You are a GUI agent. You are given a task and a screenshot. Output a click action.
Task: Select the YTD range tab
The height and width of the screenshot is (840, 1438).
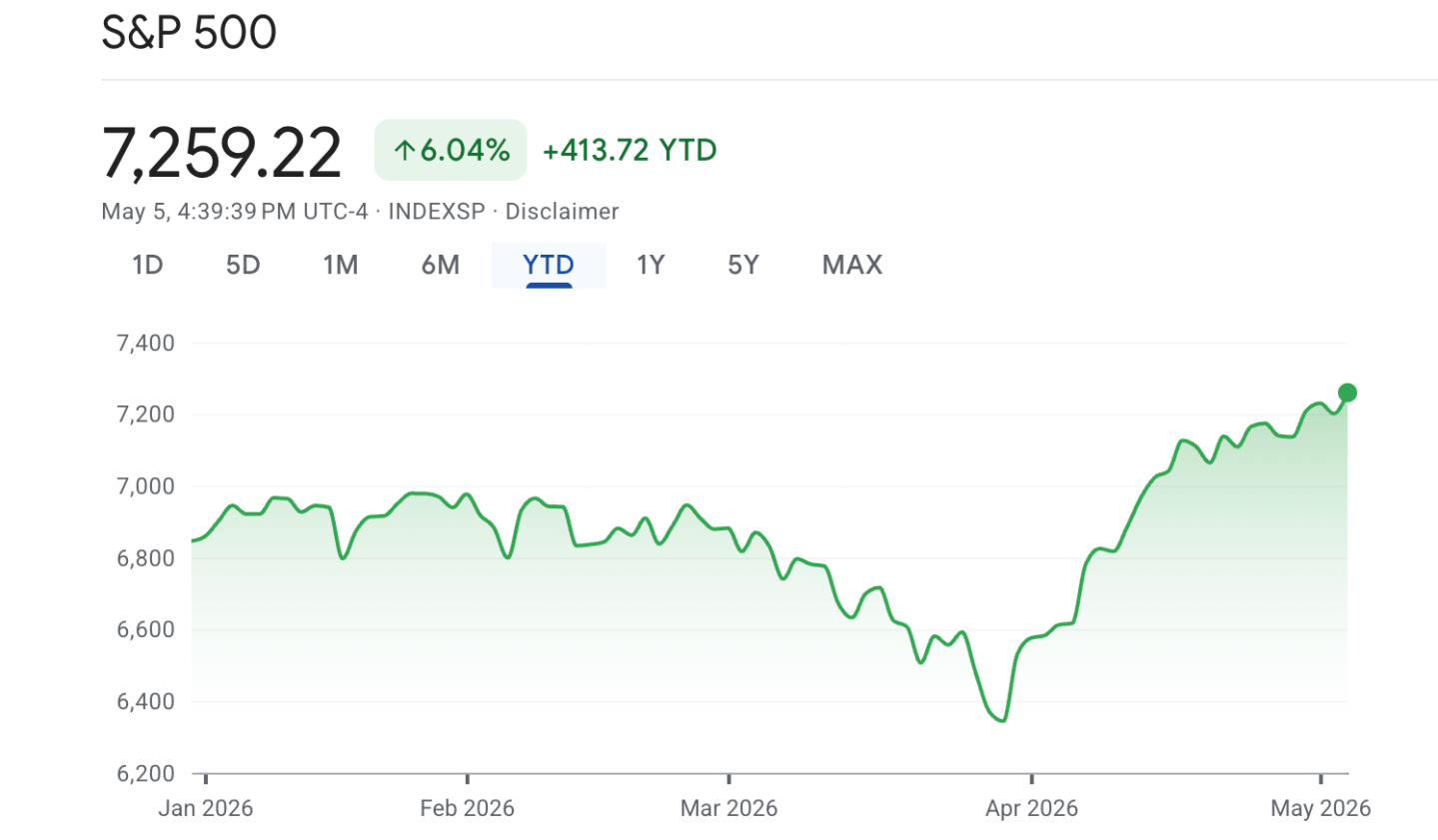(x=549, y=265)
